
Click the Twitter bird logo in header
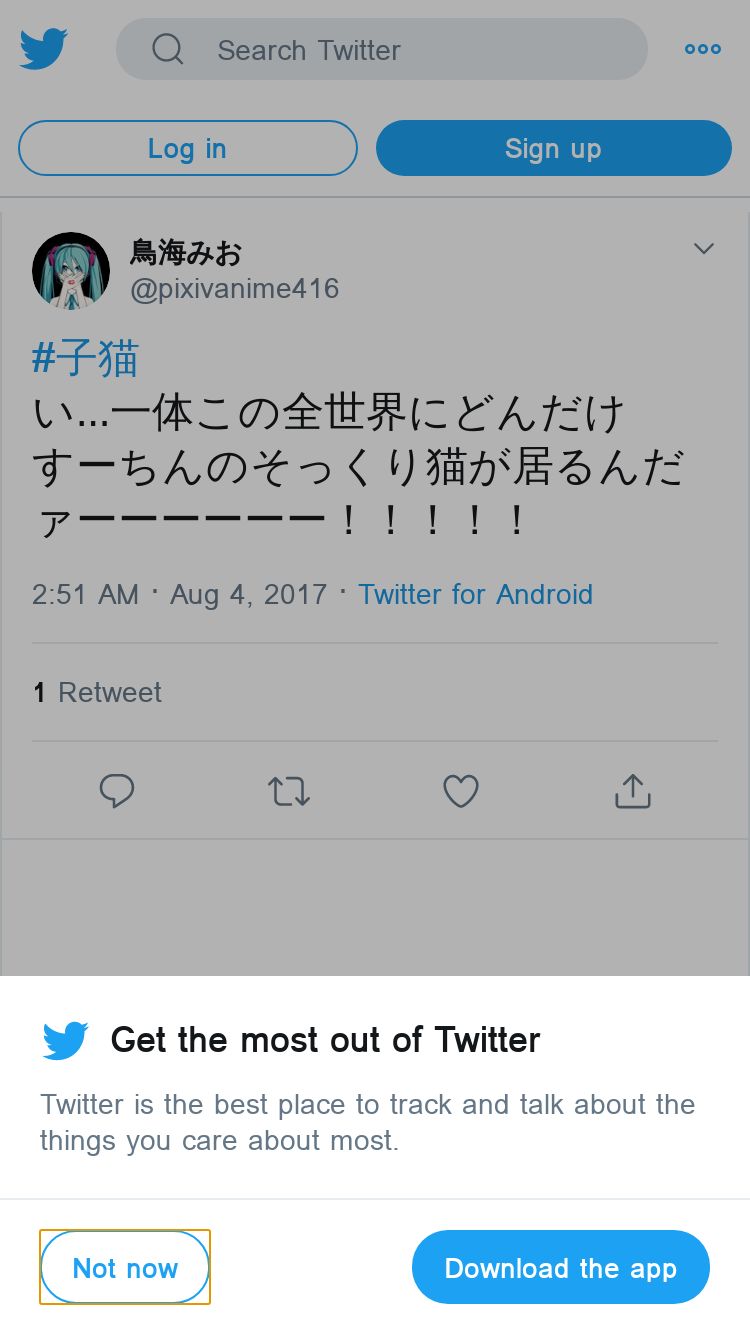pos(44,49)
